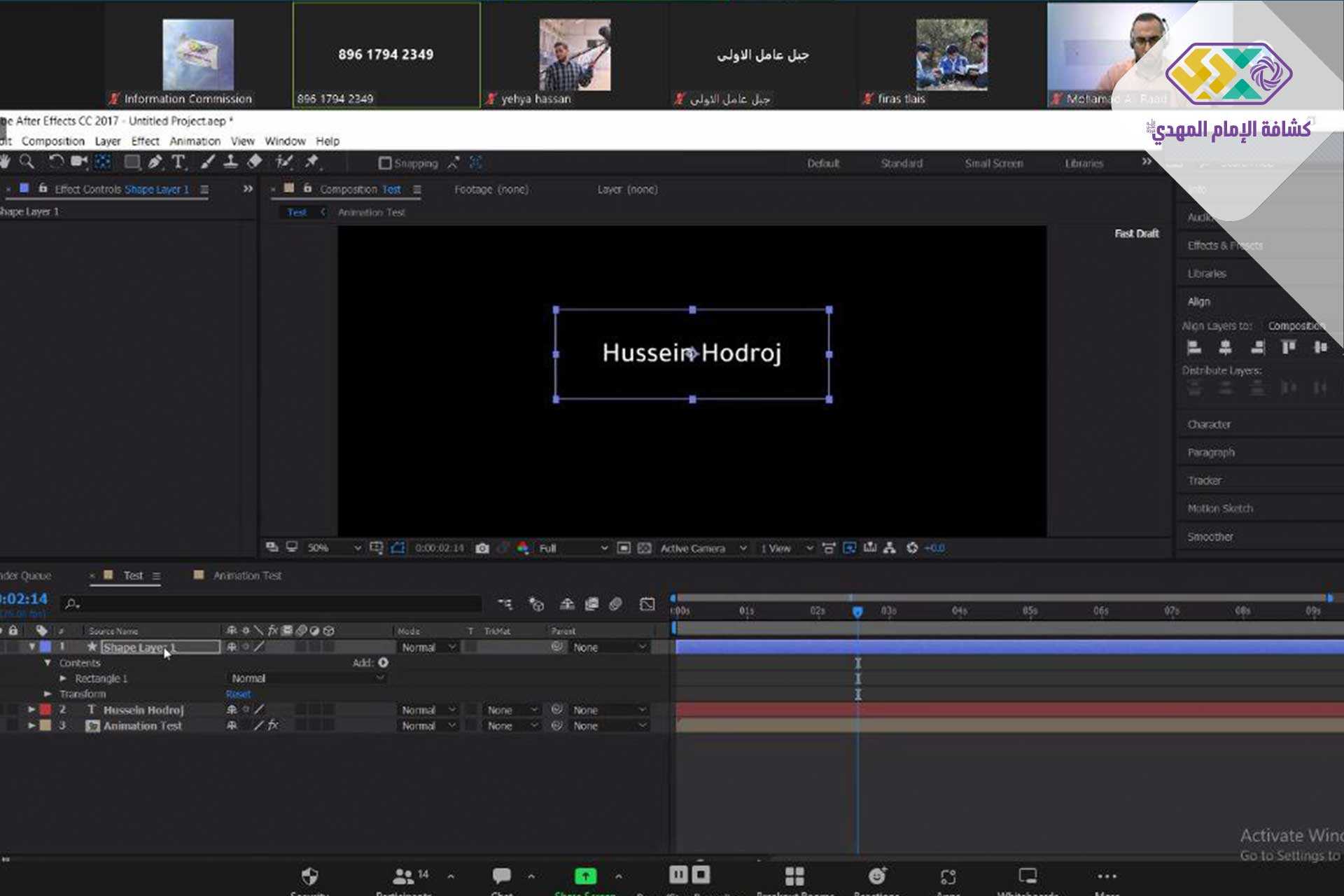Switch to the Animation Test timeline tab
This screenshot has height=896, width=1344.
pyautogui.click(x=246, y=575)
